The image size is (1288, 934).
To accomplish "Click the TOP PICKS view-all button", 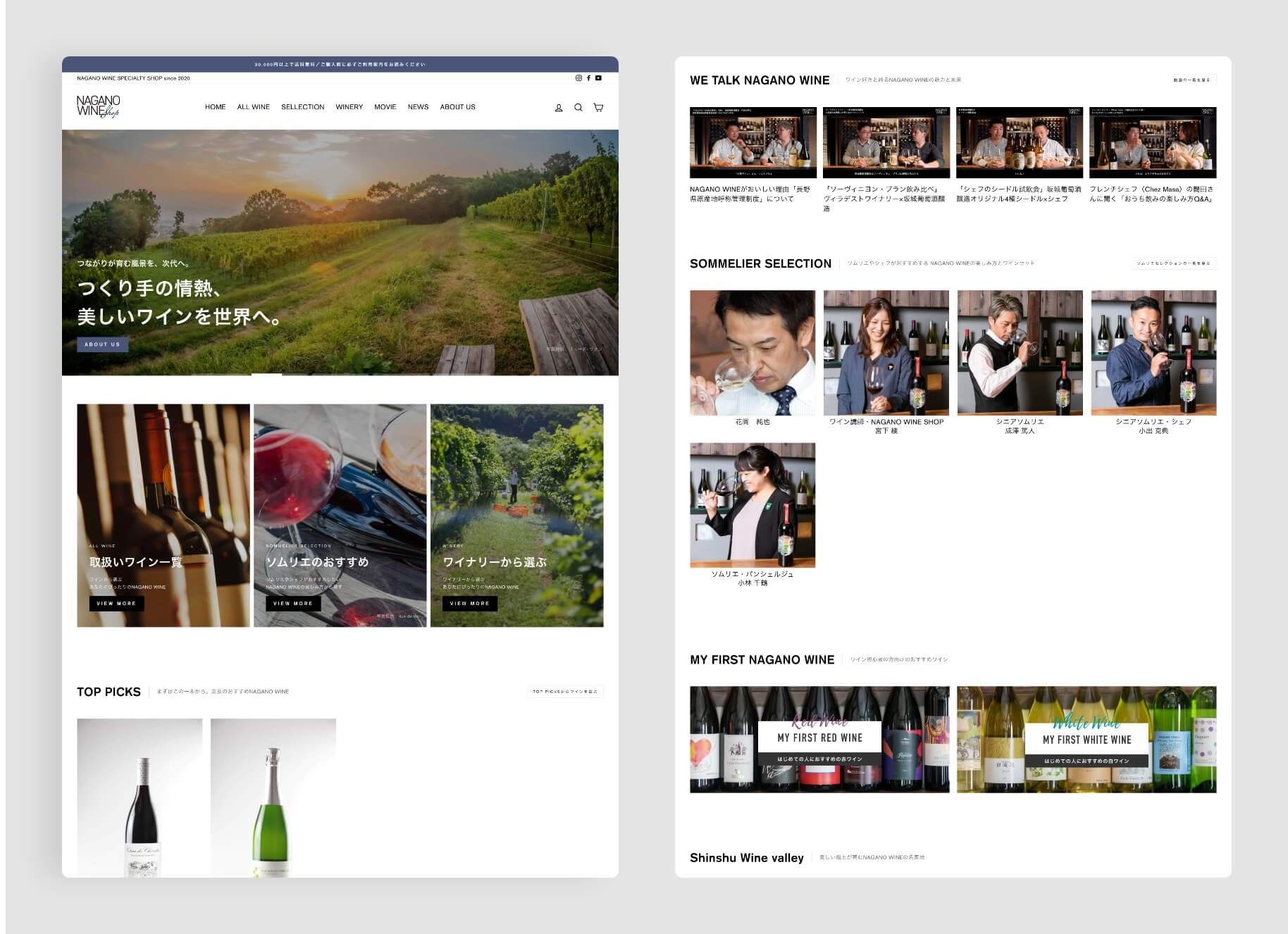I will click(565, 692).
